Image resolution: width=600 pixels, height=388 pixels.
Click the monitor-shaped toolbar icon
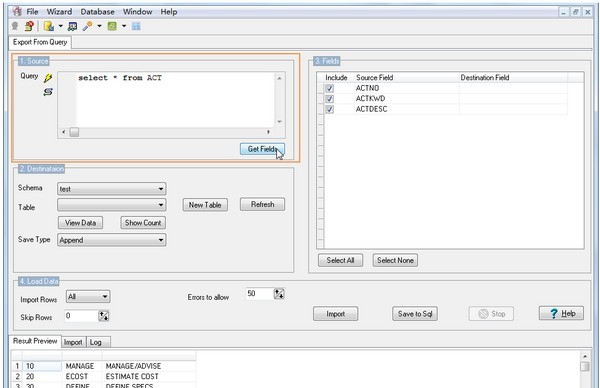72,26
